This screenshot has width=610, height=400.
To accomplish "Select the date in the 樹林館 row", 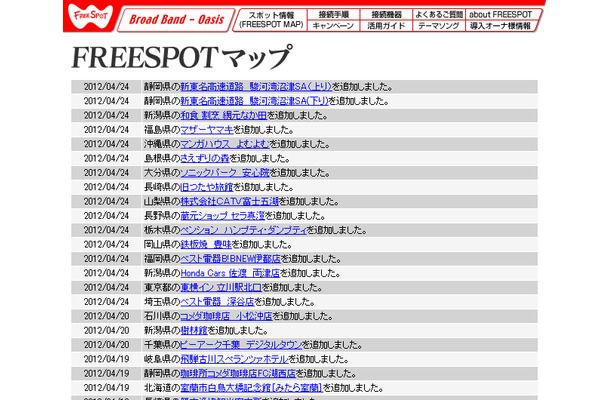I will coord(106,331).
